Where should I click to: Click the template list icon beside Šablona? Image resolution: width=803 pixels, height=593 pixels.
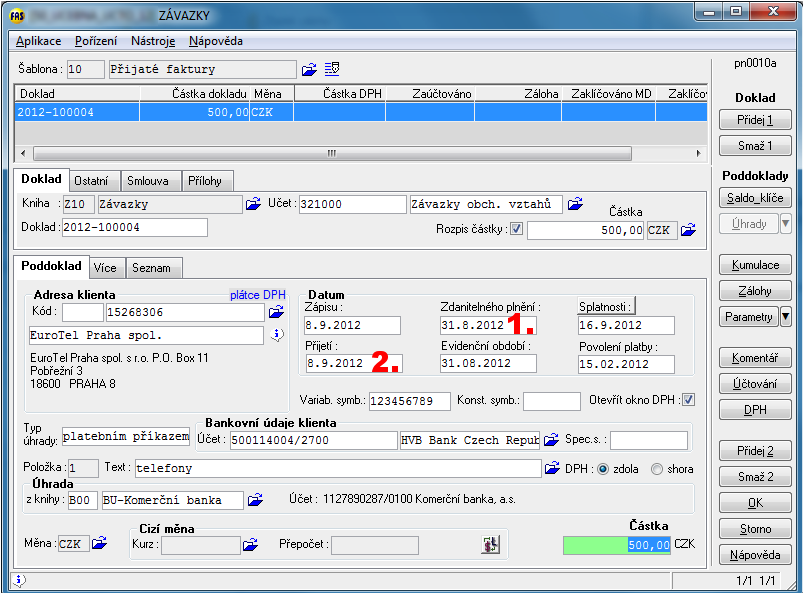(332, 69)
